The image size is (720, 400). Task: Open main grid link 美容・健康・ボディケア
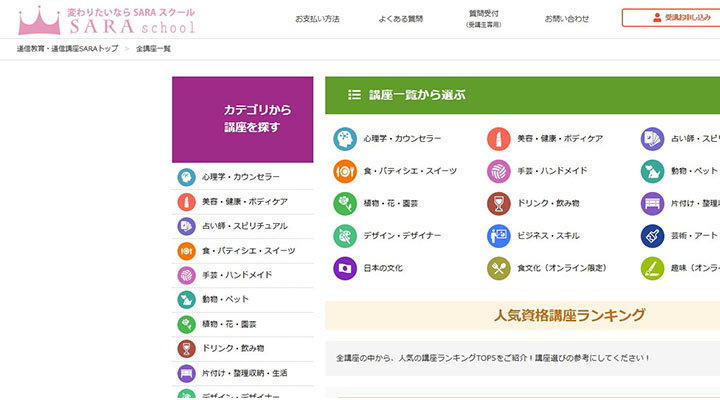click(560, 138)
